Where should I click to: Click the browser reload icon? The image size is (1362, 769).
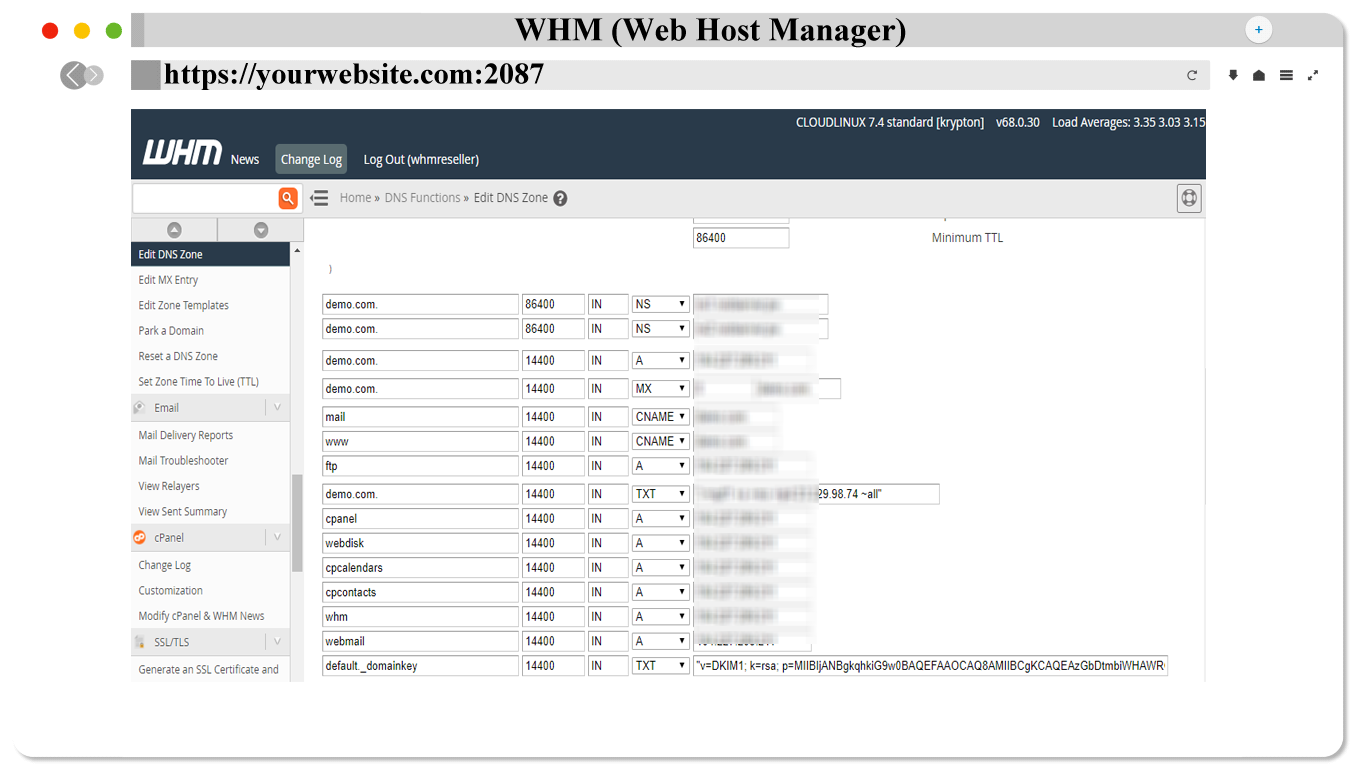1192,75
